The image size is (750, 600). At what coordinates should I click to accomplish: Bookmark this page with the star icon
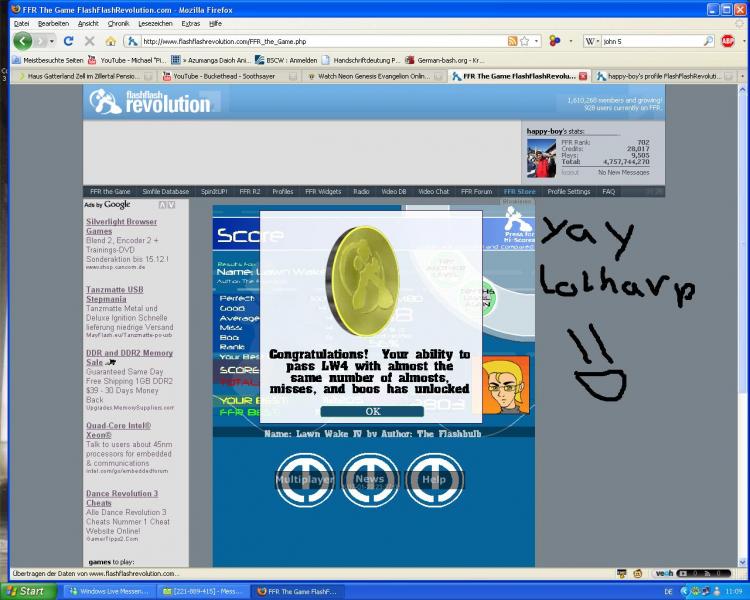(x=525, y=41)
